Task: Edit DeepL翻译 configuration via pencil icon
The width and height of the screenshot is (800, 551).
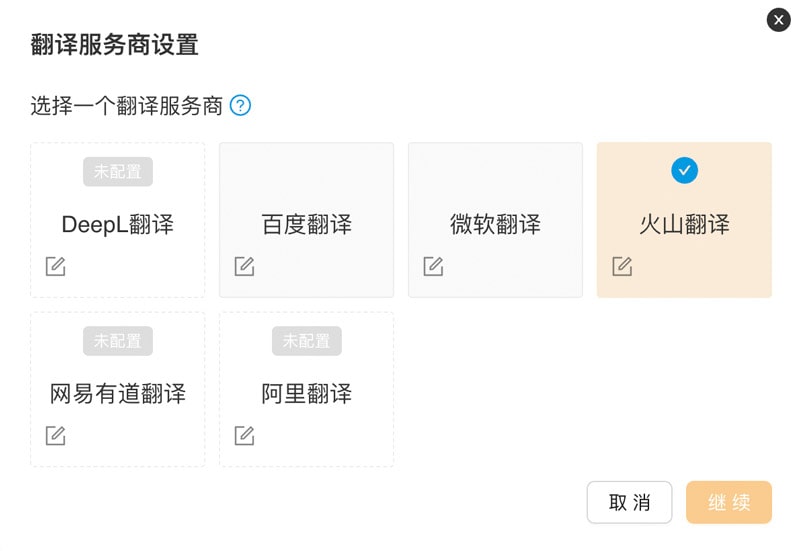Action: pos(56,266)
